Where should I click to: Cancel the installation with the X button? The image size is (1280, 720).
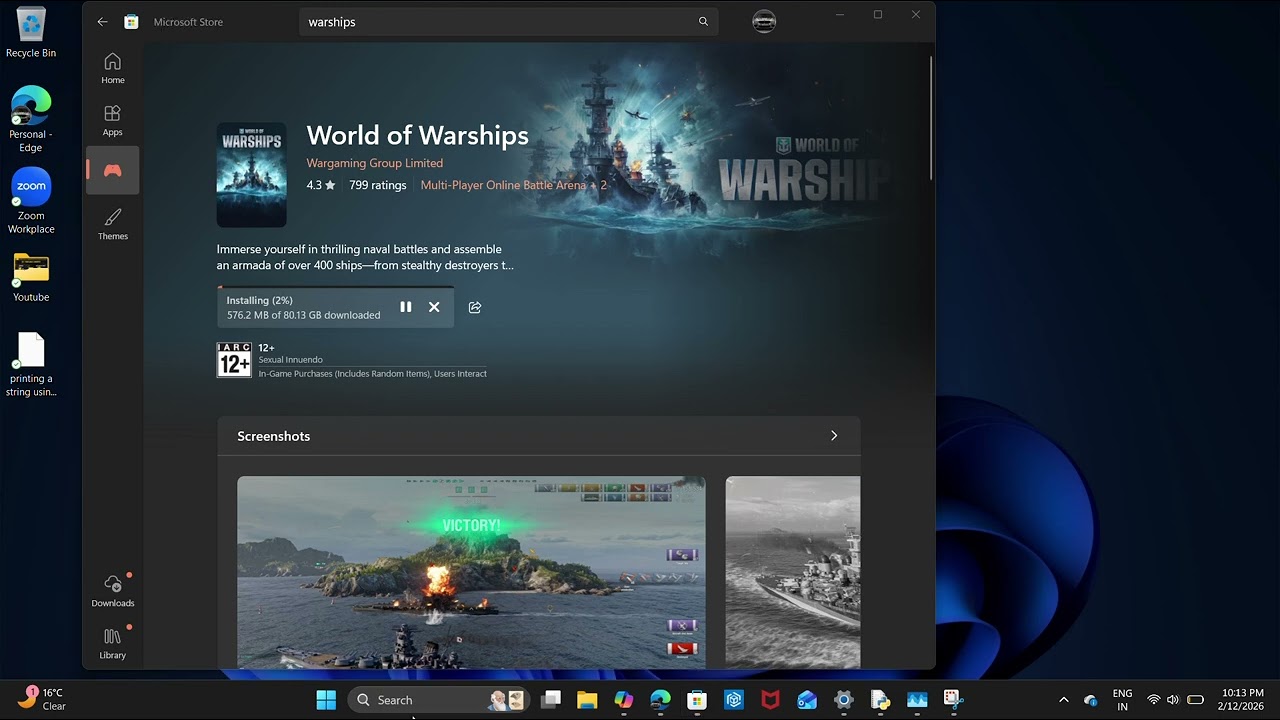click(x=434, y=307)
